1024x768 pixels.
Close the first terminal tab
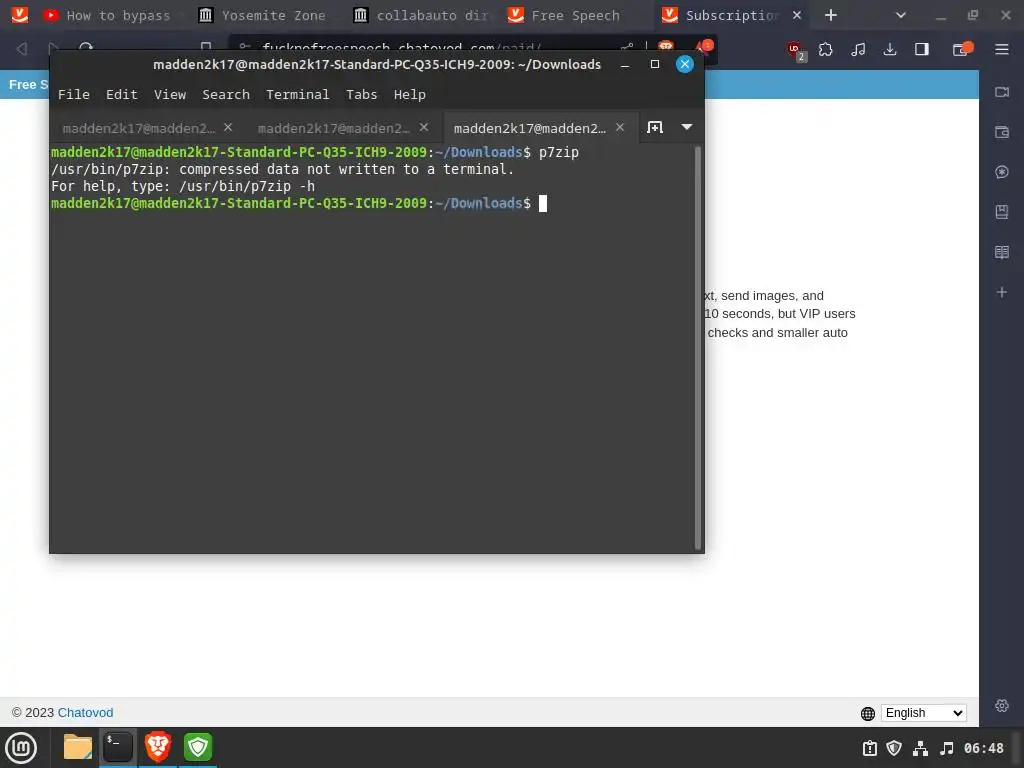point(228,127)
